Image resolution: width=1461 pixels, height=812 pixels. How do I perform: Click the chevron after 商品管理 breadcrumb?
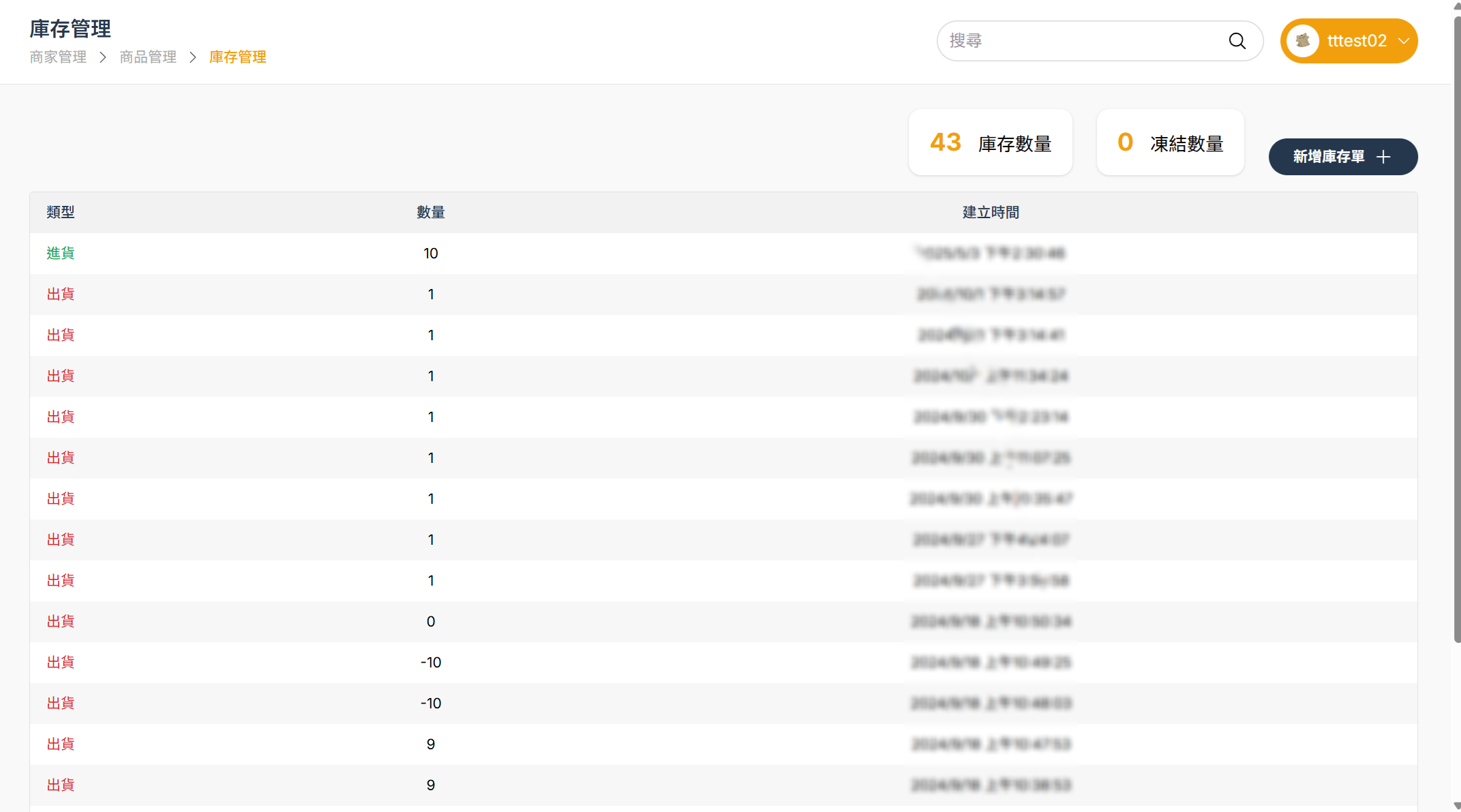193,57
